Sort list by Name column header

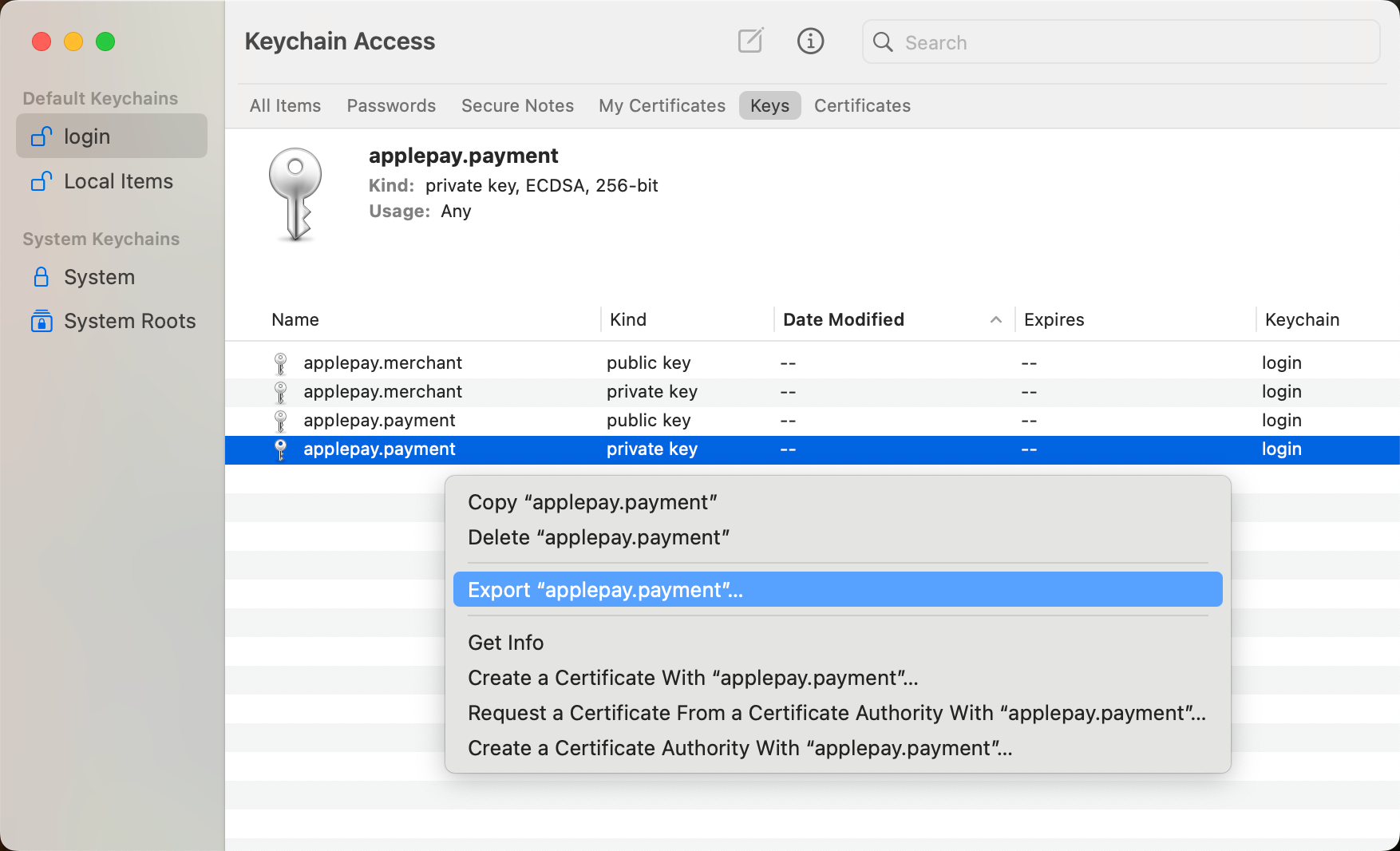[x=295, y=320]
